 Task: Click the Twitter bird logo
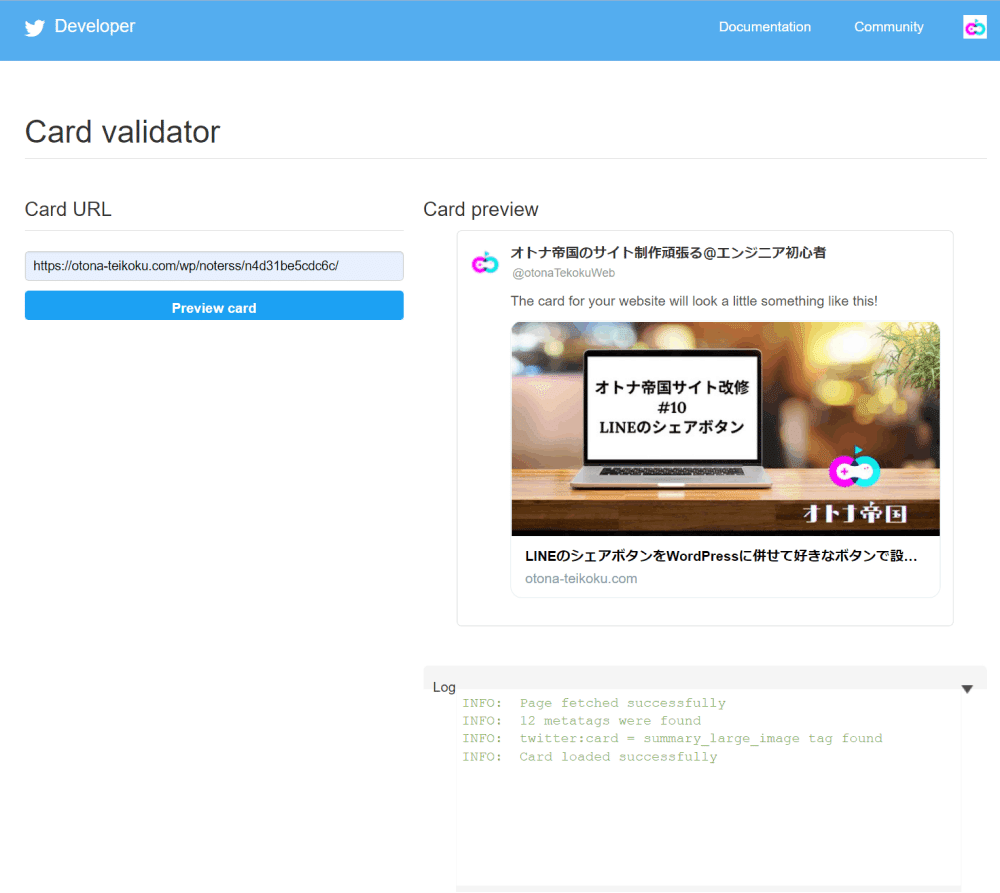tap(34, 27)
